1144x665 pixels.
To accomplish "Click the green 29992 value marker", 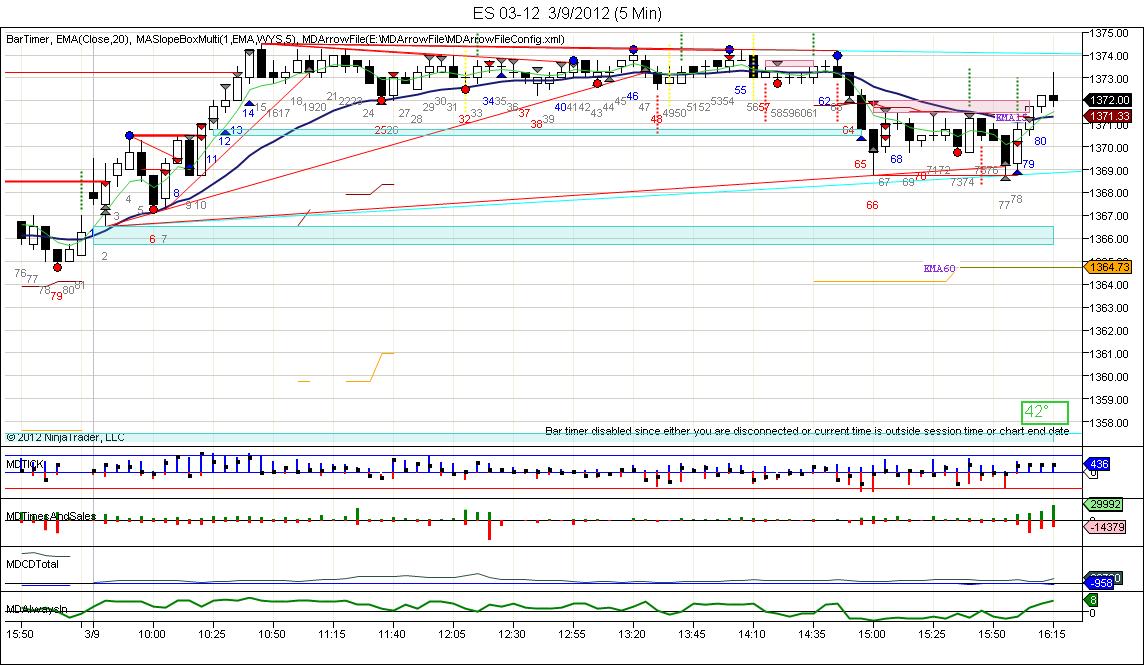I will pyautogui.click(x=1105, y=504).
